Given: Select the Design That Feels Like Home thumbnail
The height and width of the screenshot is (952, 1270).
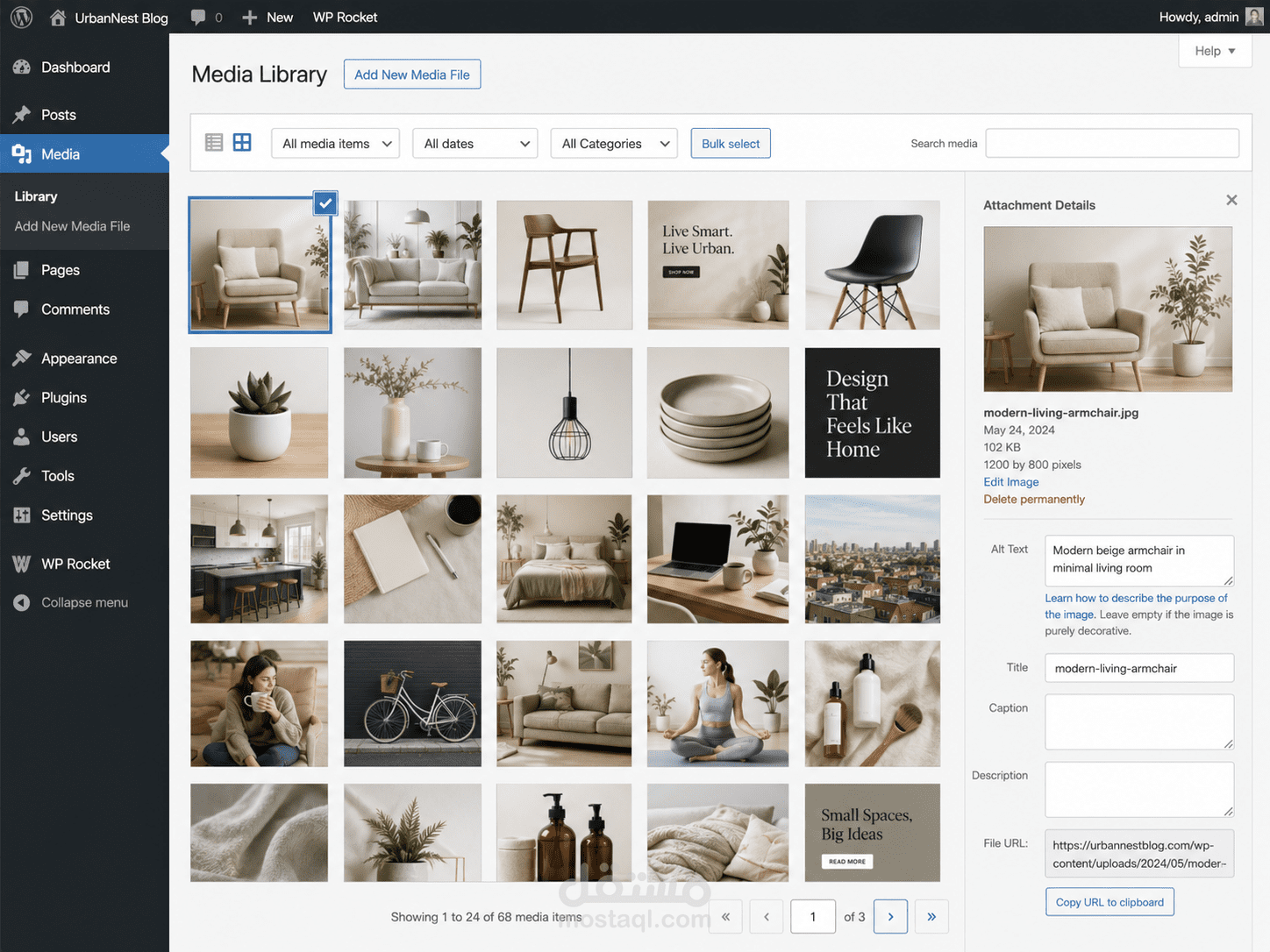Looking at the screenshot, I should pos(873,413).
